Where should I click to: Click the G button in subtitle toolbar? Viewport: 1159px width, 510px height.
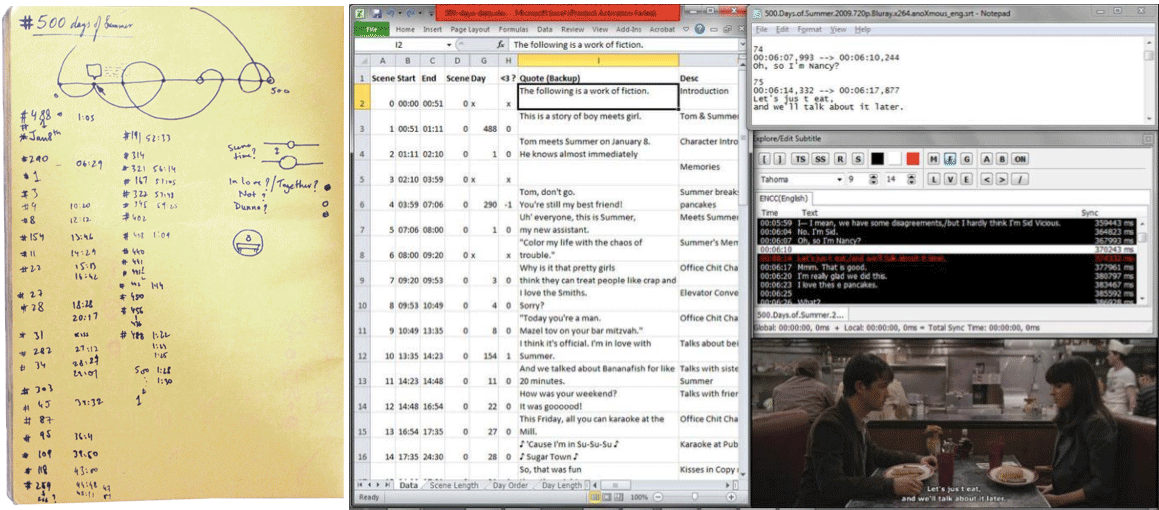click(x=967, y=159)
